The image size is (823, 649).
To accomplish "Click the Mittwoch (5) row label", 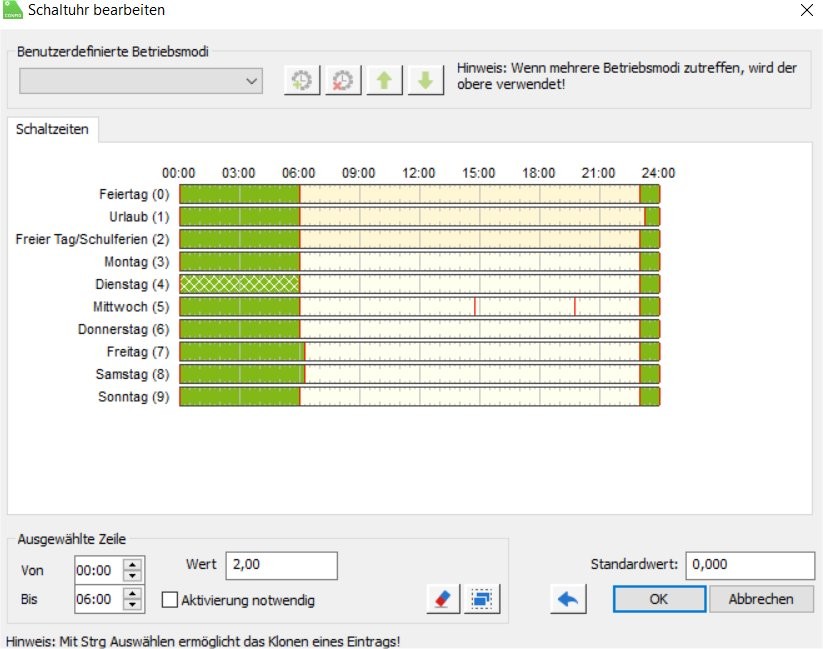I will [x=131, y=307].
